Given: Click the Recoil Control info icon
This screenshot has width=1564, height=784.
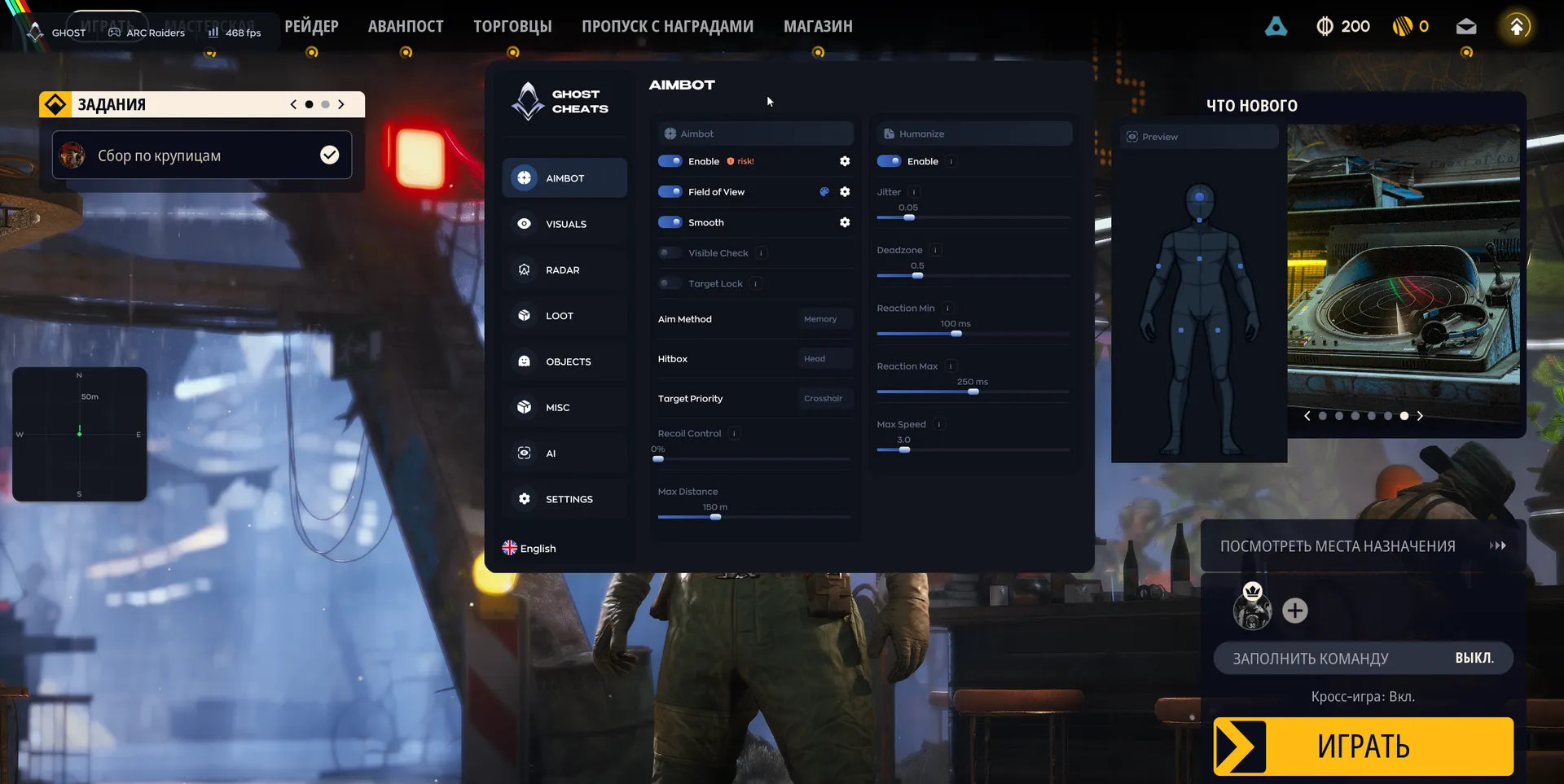Looking at the screenshot, I should point(734,434).
